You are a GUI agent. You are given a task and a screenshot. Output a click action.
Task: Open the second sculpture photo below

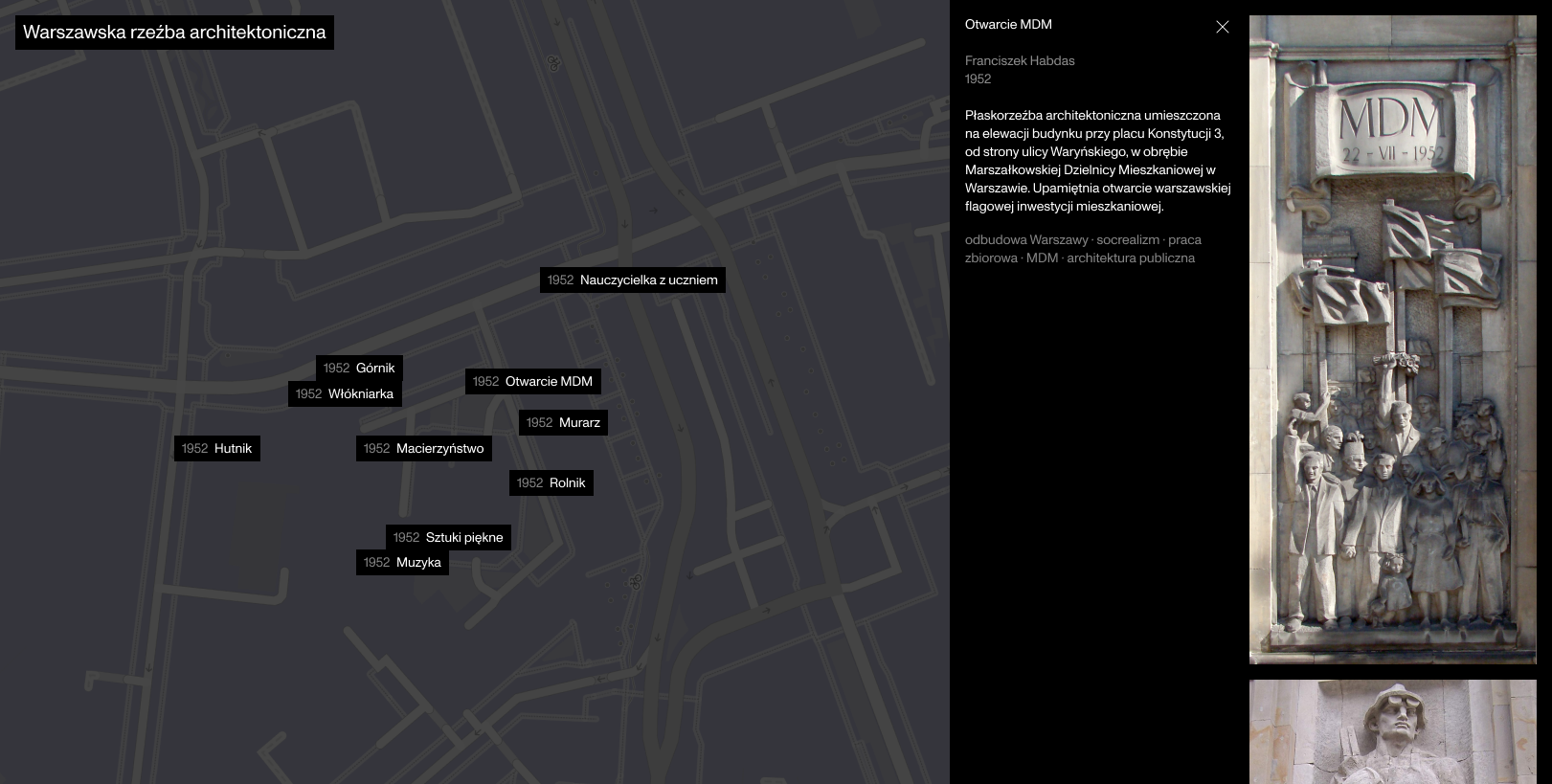1392,732
